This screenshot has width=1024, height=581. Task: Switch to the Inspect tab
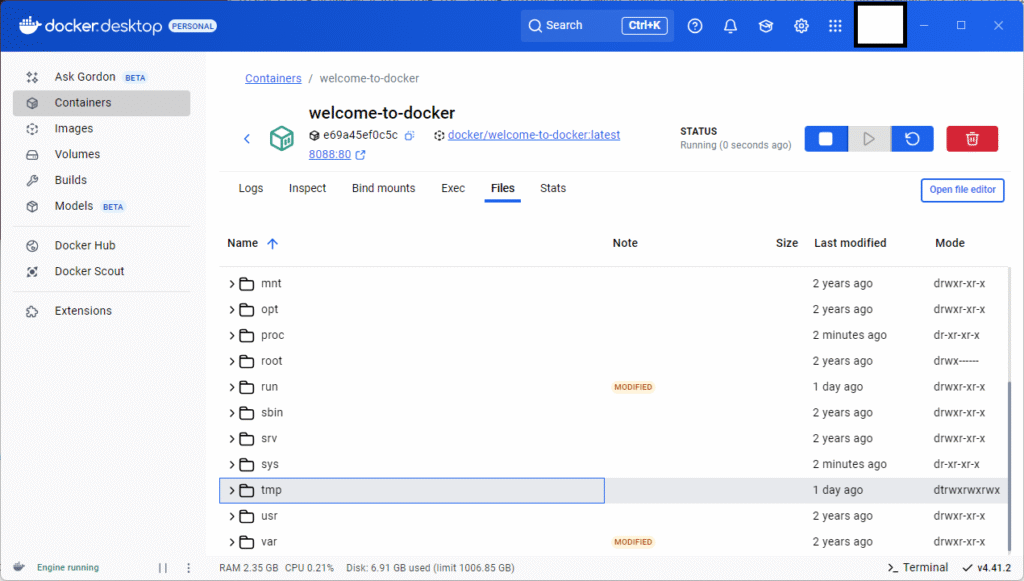(308, 188)
